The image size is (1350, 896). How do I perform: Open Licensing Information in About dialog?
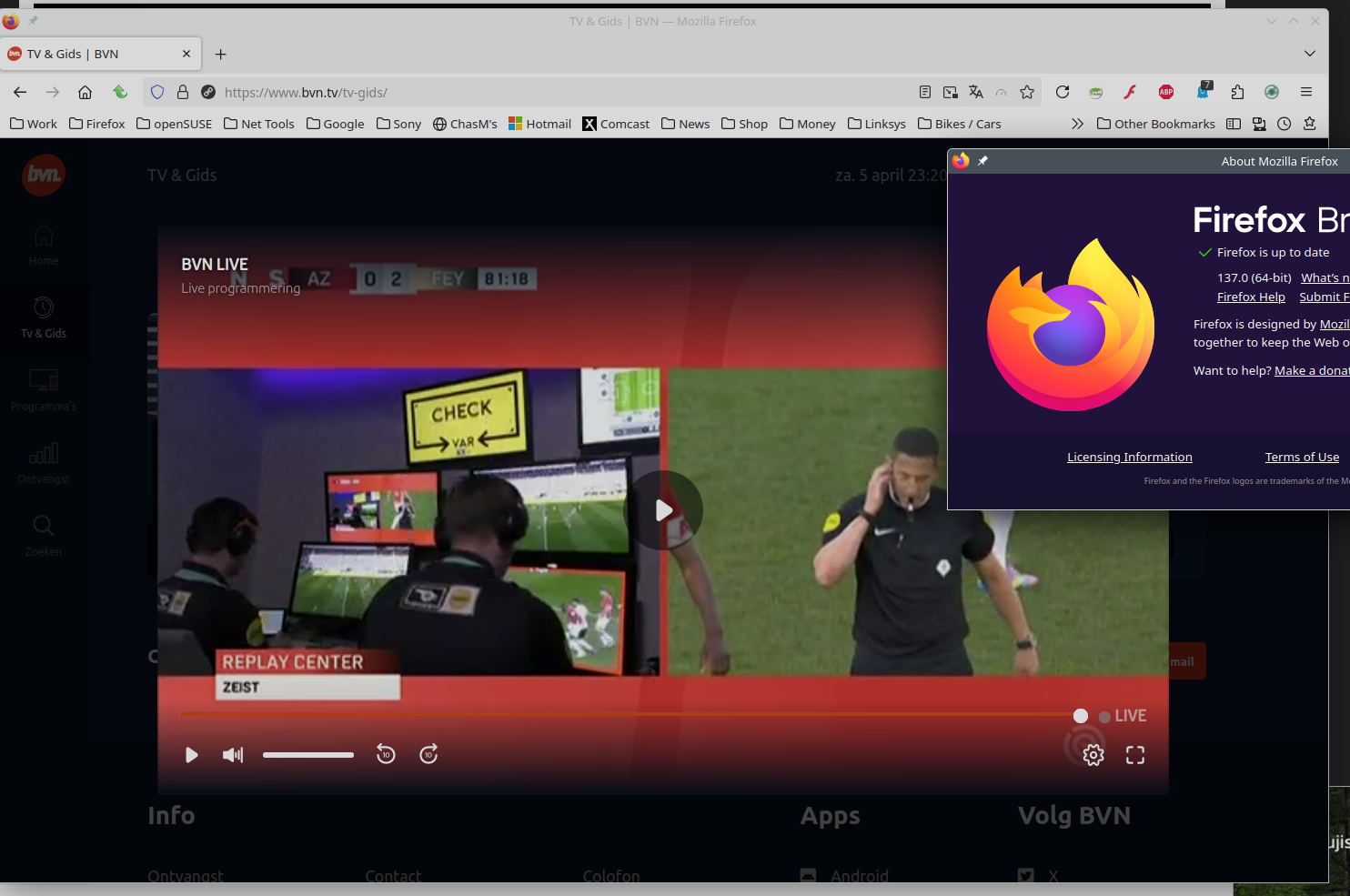coord(1130,458)
